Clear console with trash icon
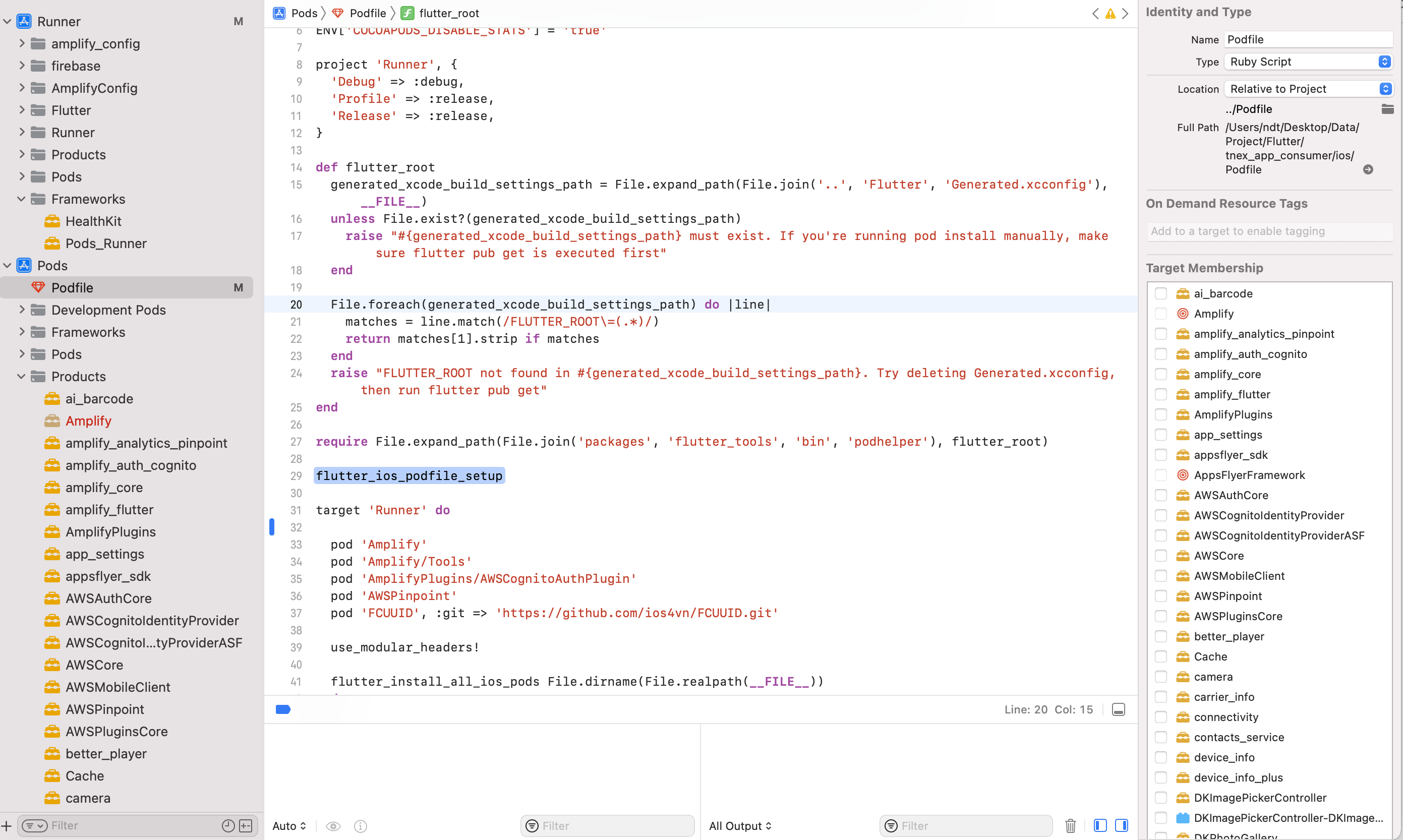Screen dimensions: 1403x840 (1070, 826)
